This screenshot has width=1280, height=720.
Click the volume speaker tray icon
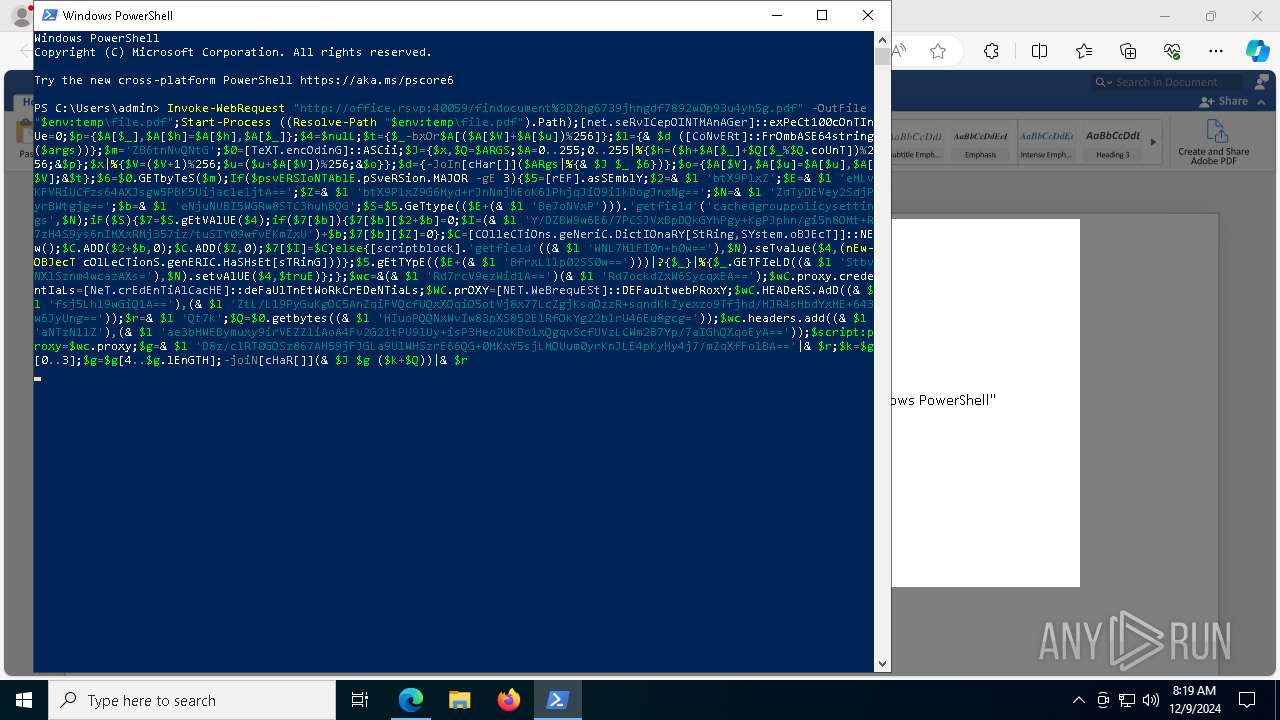click(x=1151, y=700)
